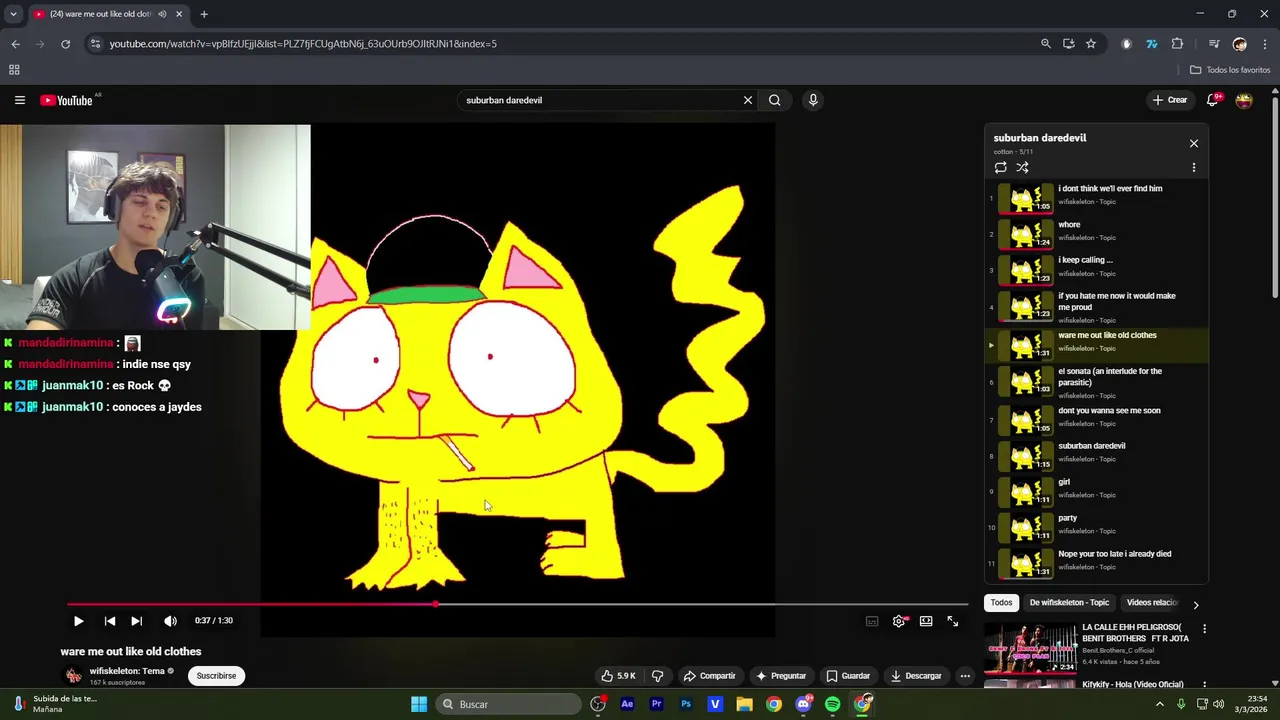Click the address bar URL
The height and width of the screenshot is (720, 1280).
[x=302, y=44]
